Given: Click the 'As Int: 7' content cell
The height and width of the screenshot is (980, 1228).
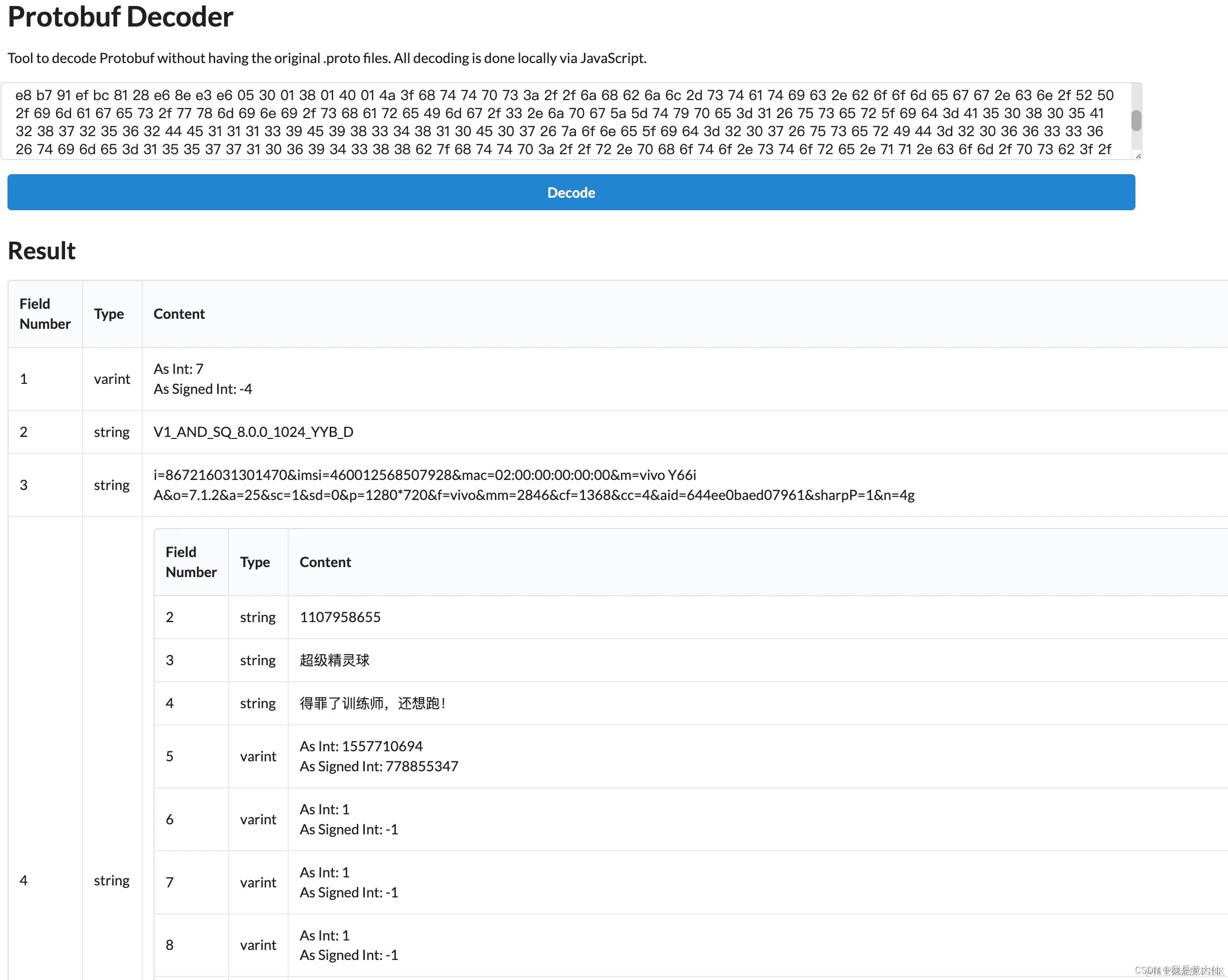Looking at the screenshot, I should (x=179, y=369).
